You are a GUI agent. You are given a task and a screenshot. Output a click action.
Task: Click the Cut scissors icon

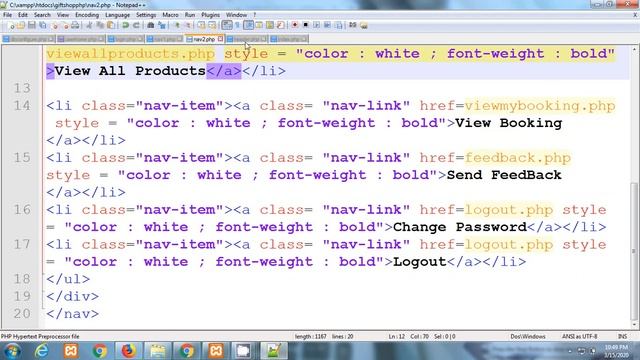pos(89,25)
